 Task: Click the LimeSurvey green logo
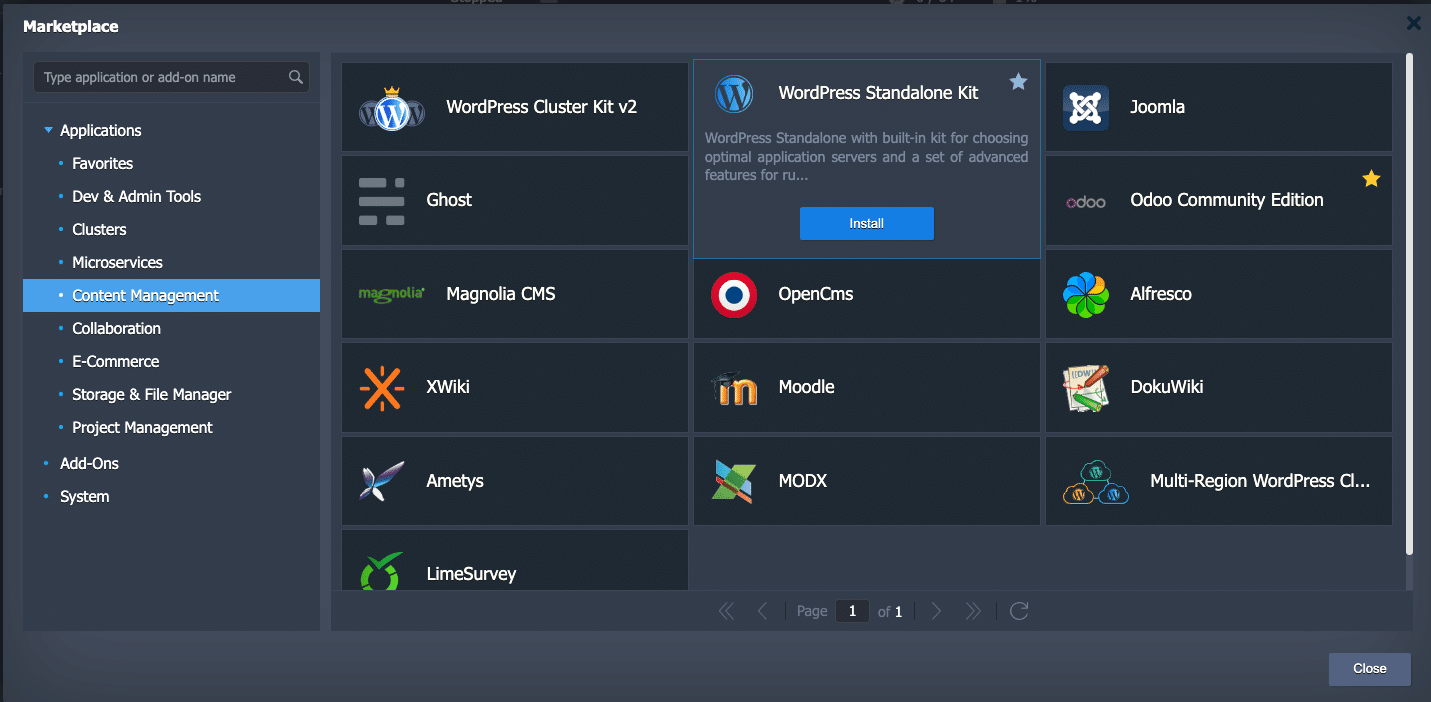[382, 571]
